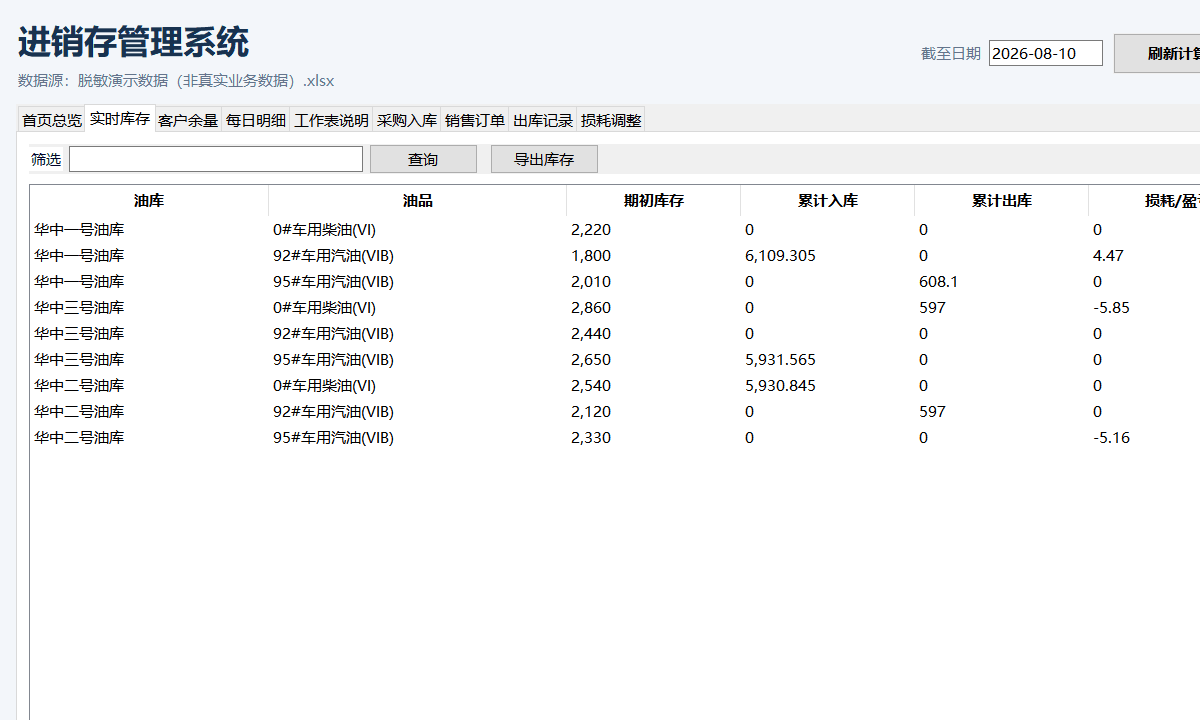The image size is (1200, 720).
Task: Select the 华中三号油库 95#车用汽油 row
Action: [x=615, y=360]
